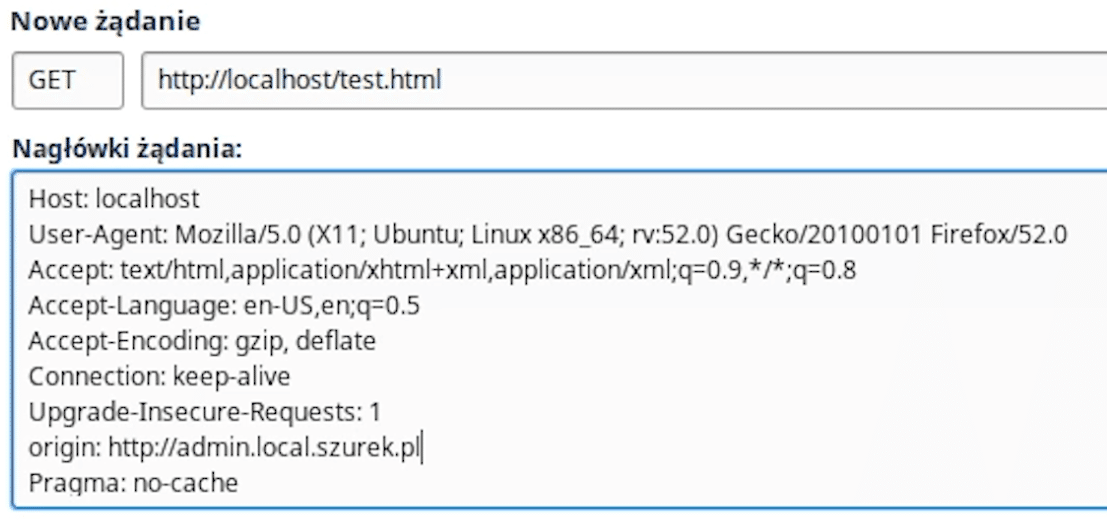
Task: Place cursor on Upgrade-Insecure-Requests: 1 line
Action: (x=205, y=411)
